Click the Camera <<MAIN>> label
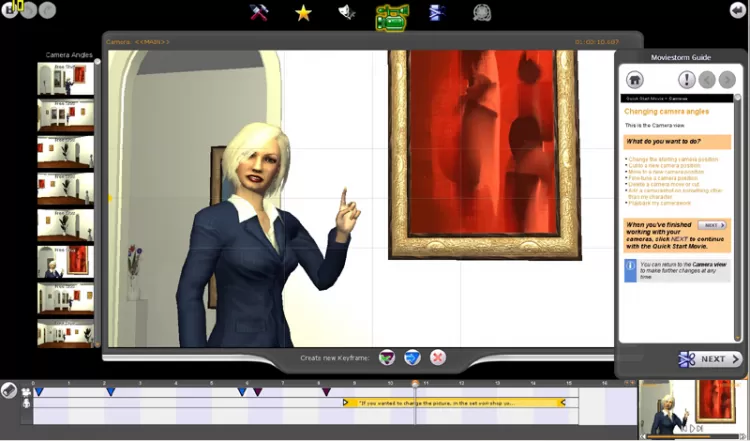Screen dimensions: 750x441 [x=138, y=42]
